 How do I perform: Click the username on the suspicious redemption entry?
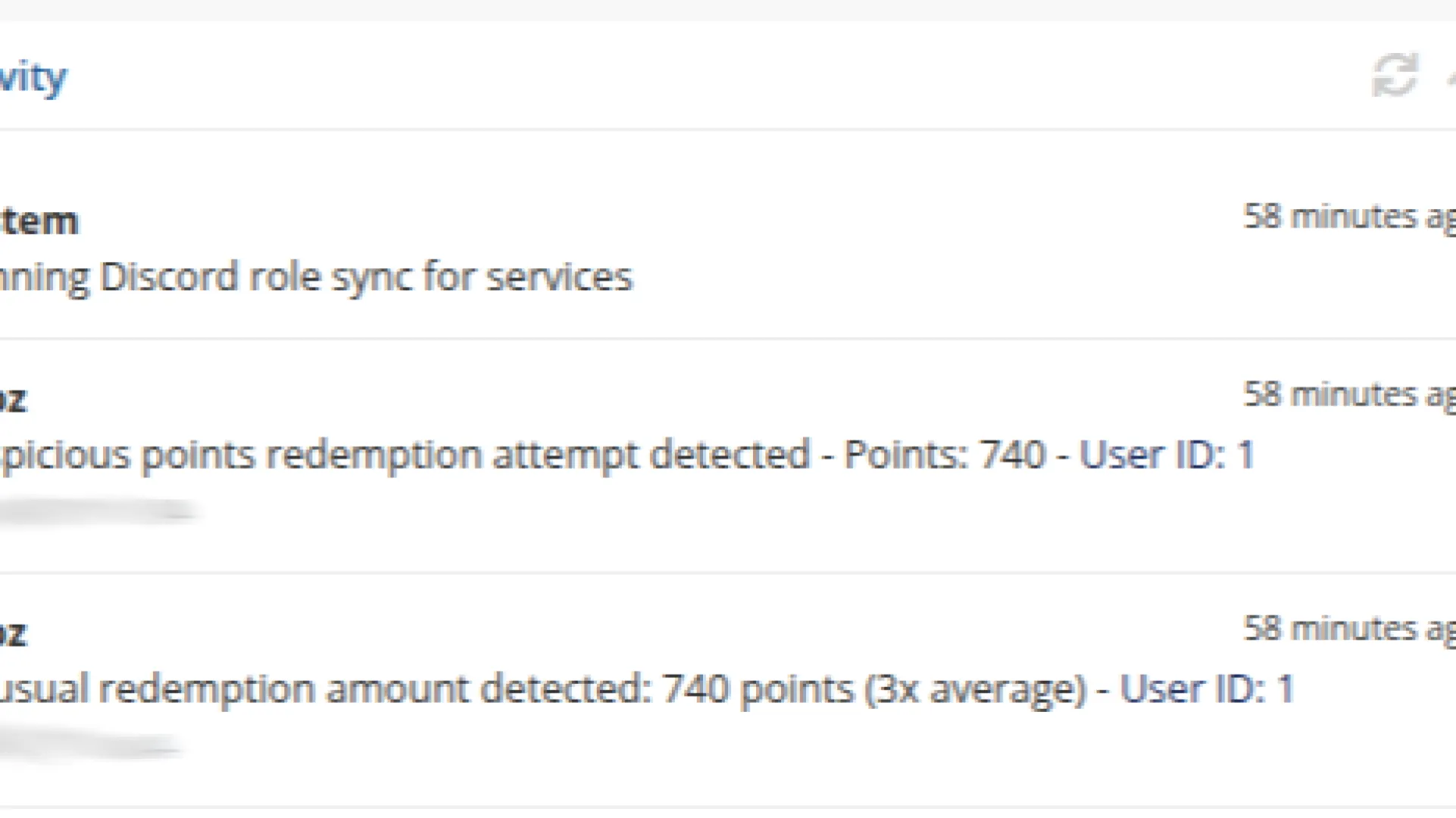point(14,399)
